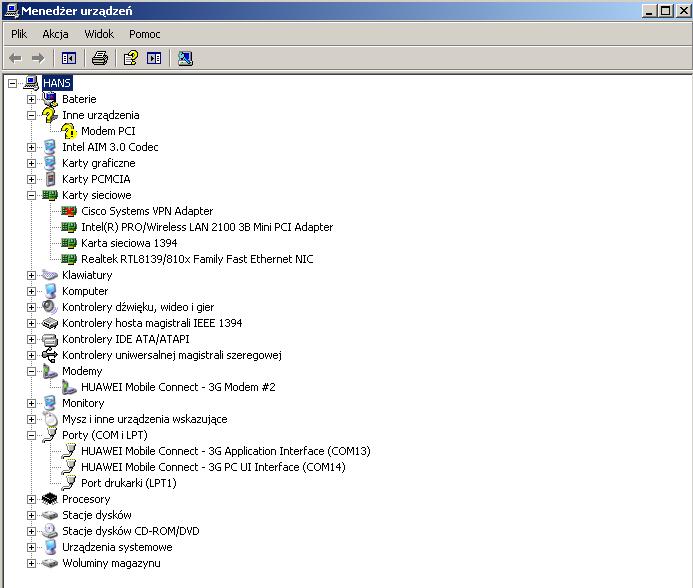Click the Port drukarki (LPT1) icon
693x588 pixels.
(x=69, y=483)
